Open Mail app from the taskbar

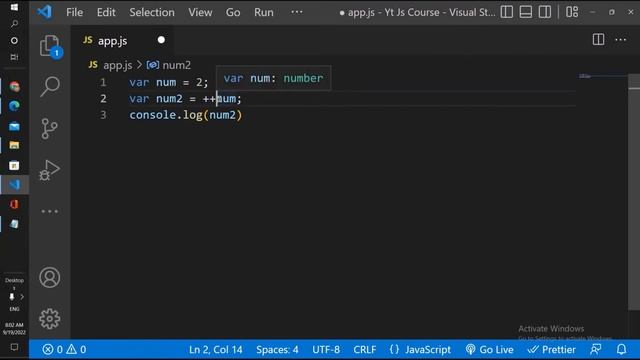(x=14, y=126)
